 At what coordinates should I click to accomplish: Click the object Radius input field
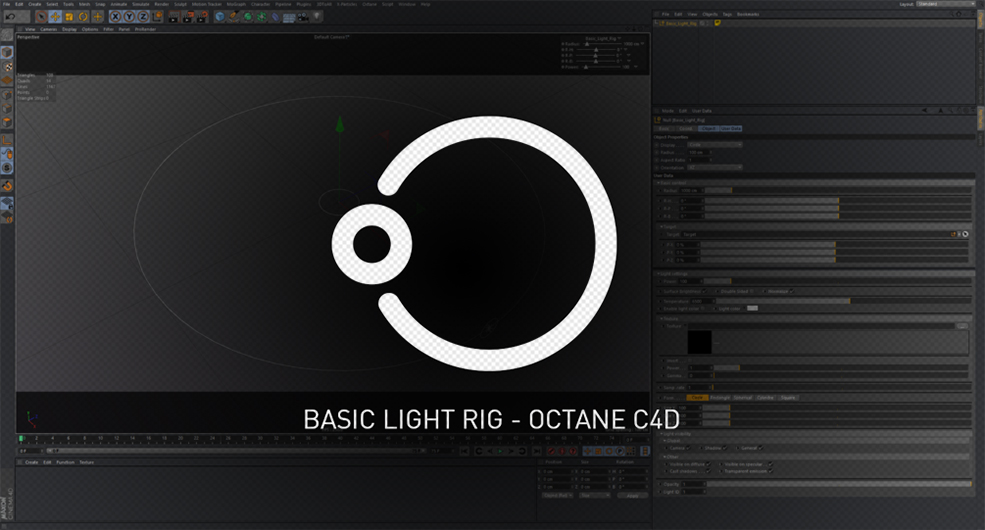699,153
